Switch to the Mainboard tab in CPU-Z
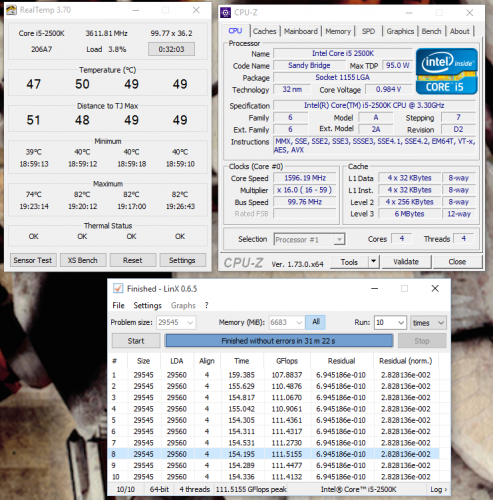This screenshot has height=500, width=493. 301,31
